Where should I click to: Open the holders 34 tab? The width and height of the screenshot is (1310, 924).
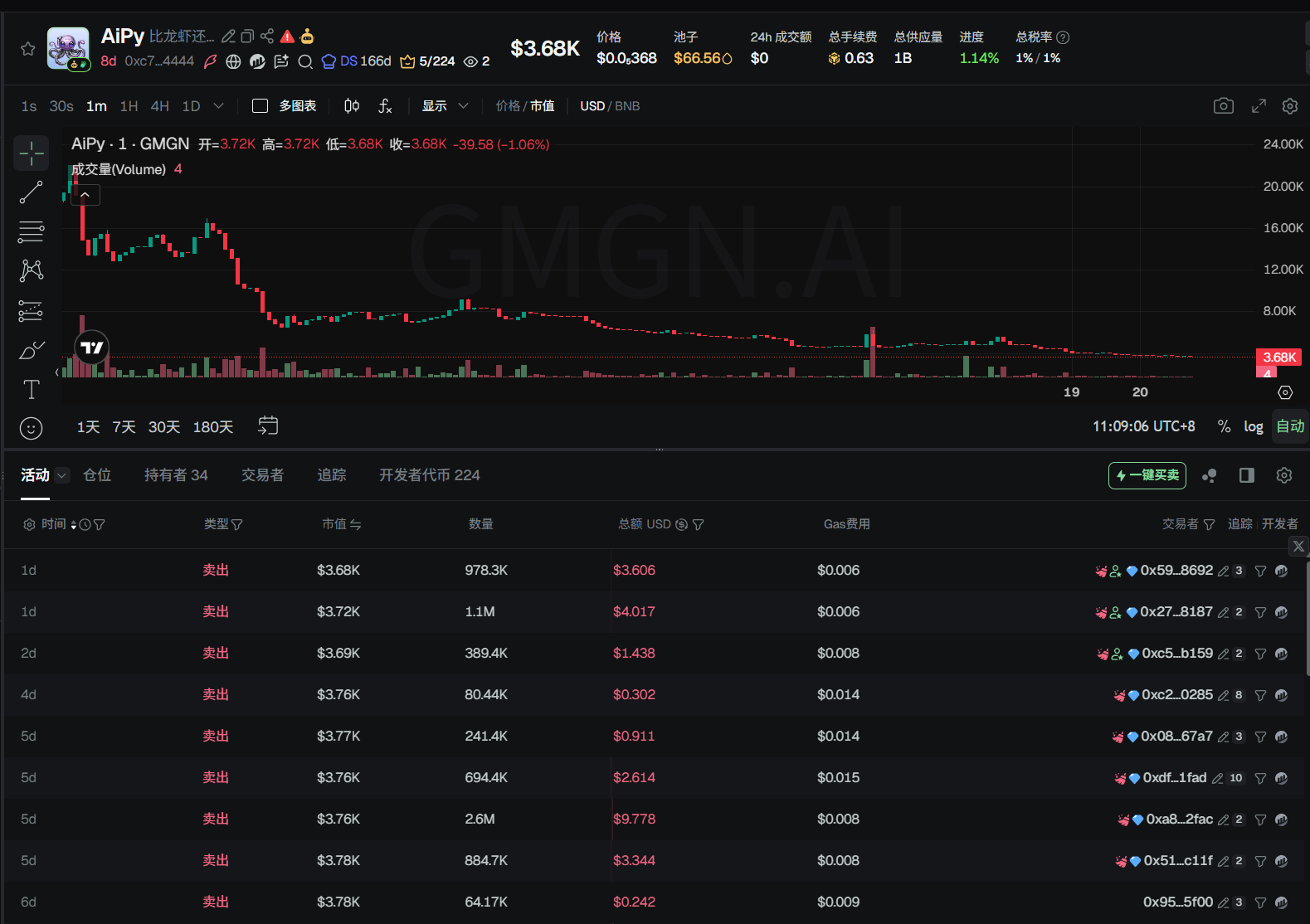tap(176, 475)
